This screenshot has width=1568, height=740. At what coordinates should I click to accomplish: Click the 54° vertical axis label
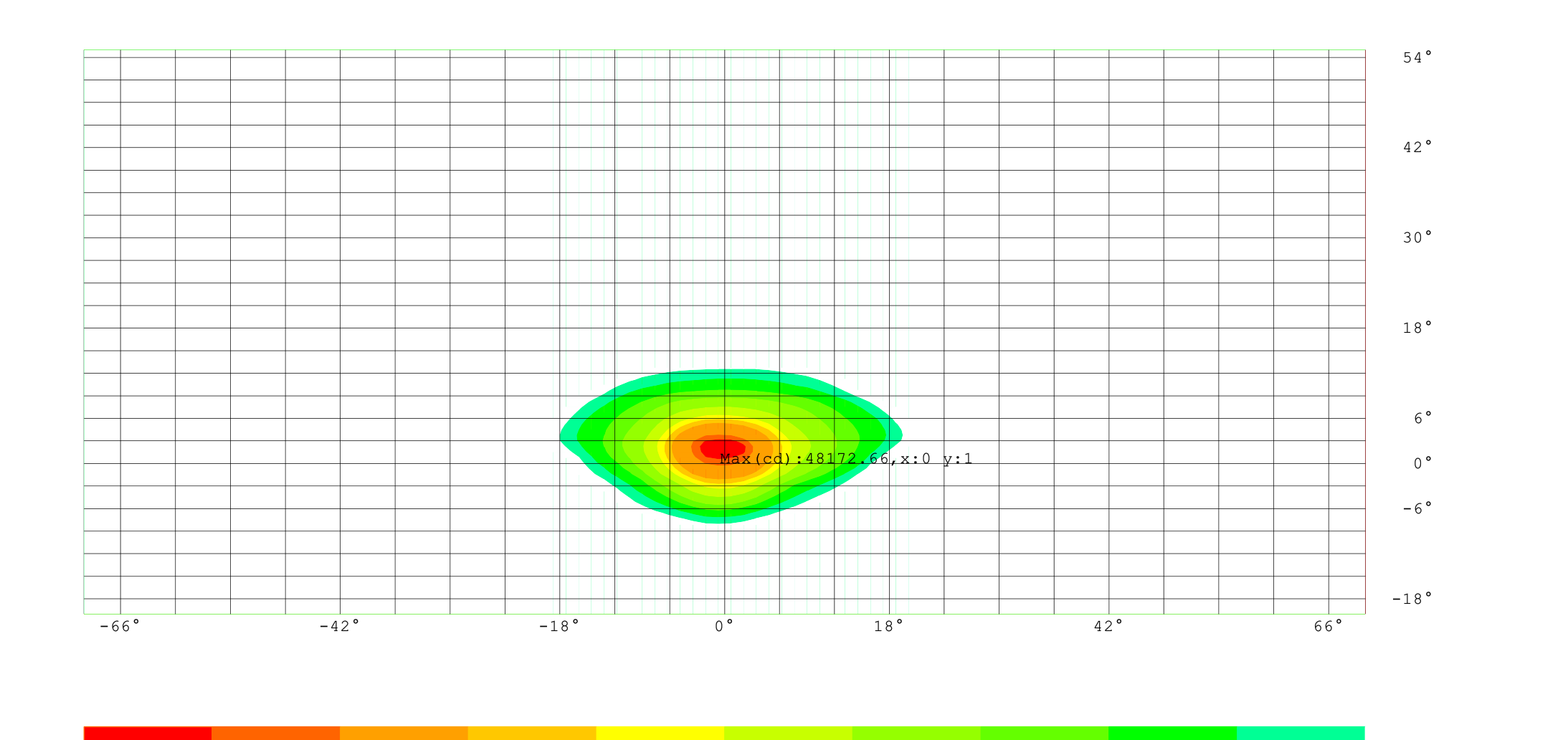[x=1417, y=58]
